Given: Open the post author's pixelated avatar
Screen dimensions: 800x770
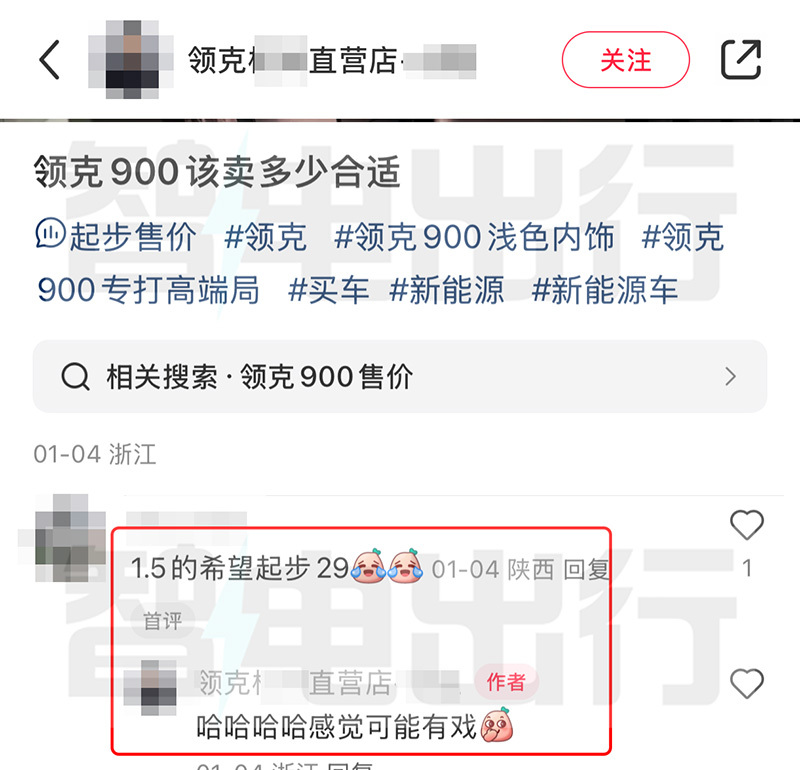Looking at the screenshot, I should pos(131,60).
